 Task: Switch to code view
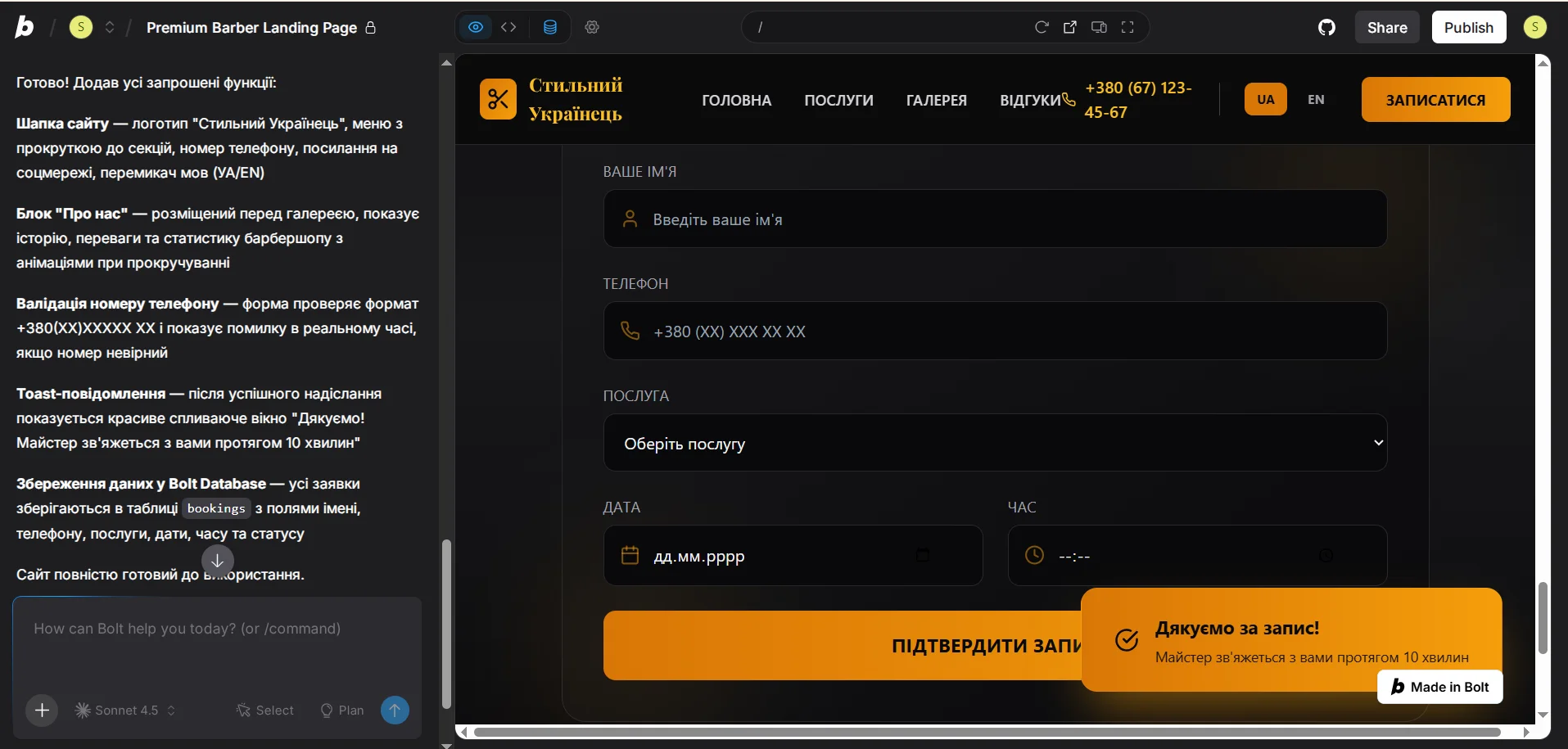[509, 27]
